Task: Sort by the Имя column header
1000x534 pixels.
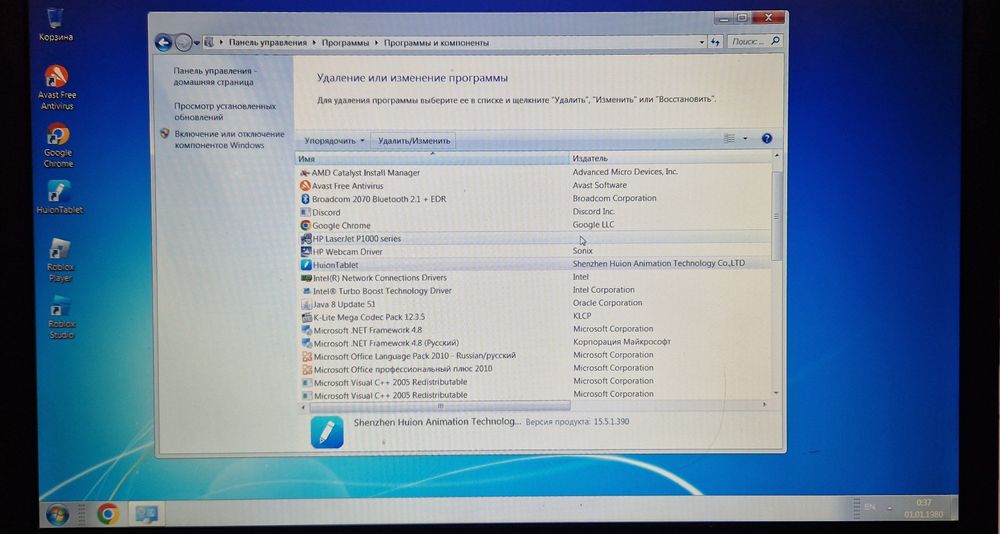Action: [x=431, y=158]
